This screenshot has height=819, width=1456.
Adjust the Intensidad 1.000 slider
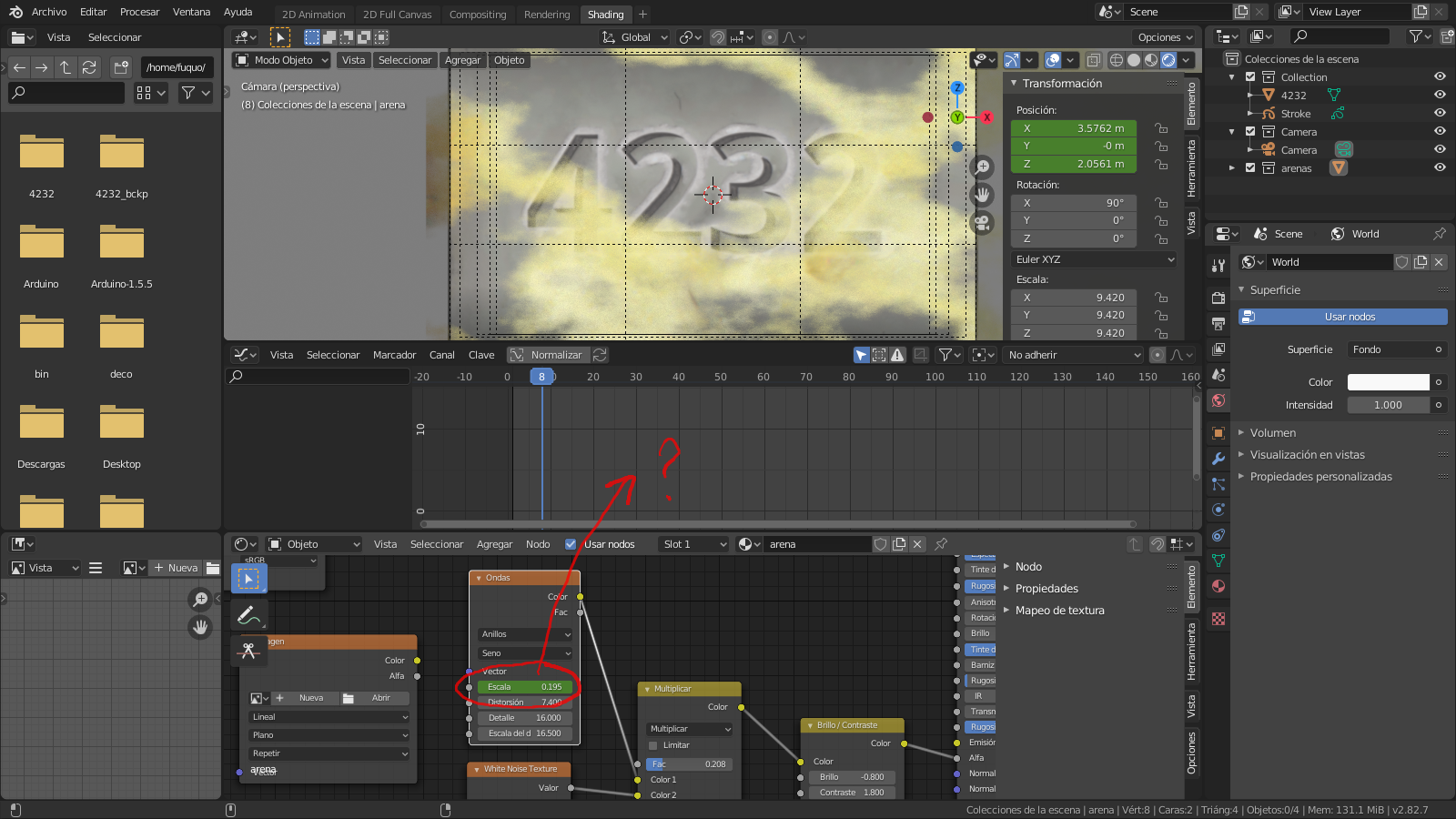click(1388, 405)
